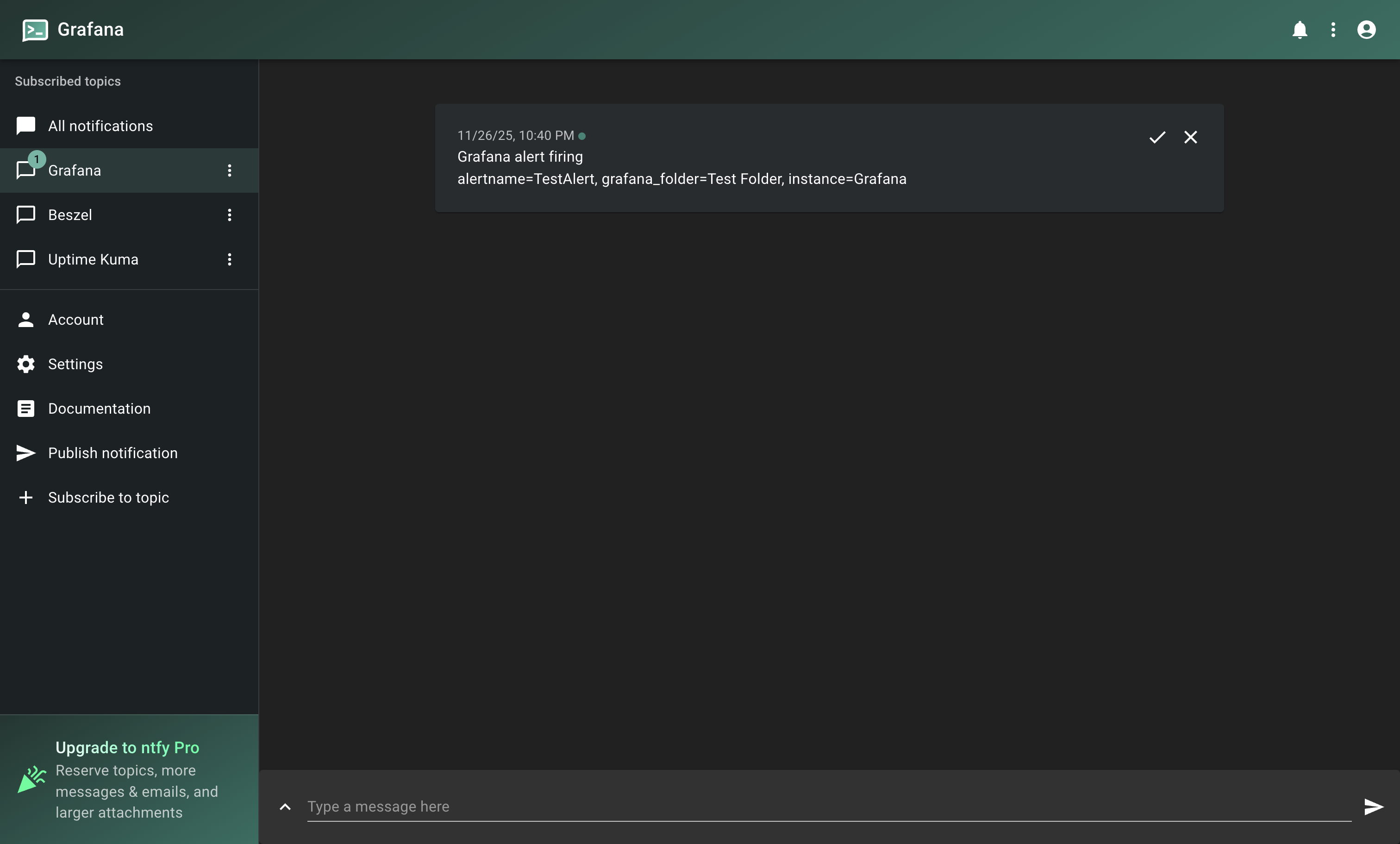1400x844 pixels.
Task: Select All notifications in the sidebar
Action: tap(100, 126)
